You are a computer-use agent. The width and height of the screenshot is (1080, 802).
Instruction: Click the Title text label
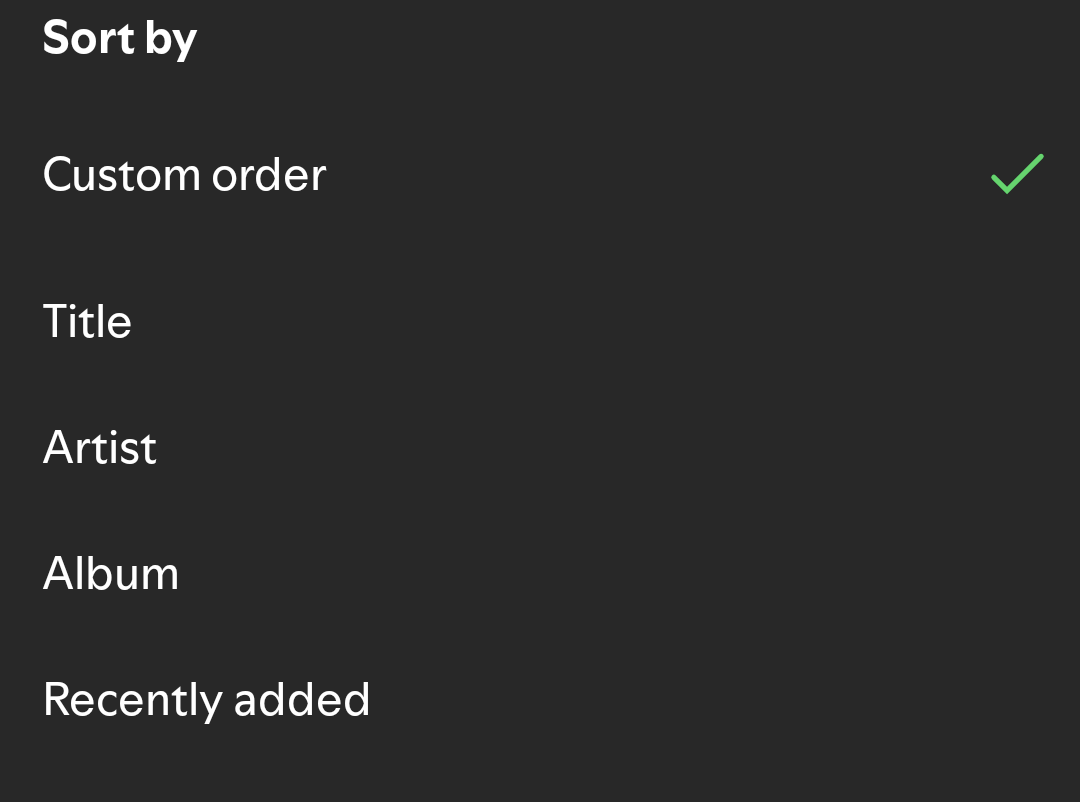coord(87,322)
